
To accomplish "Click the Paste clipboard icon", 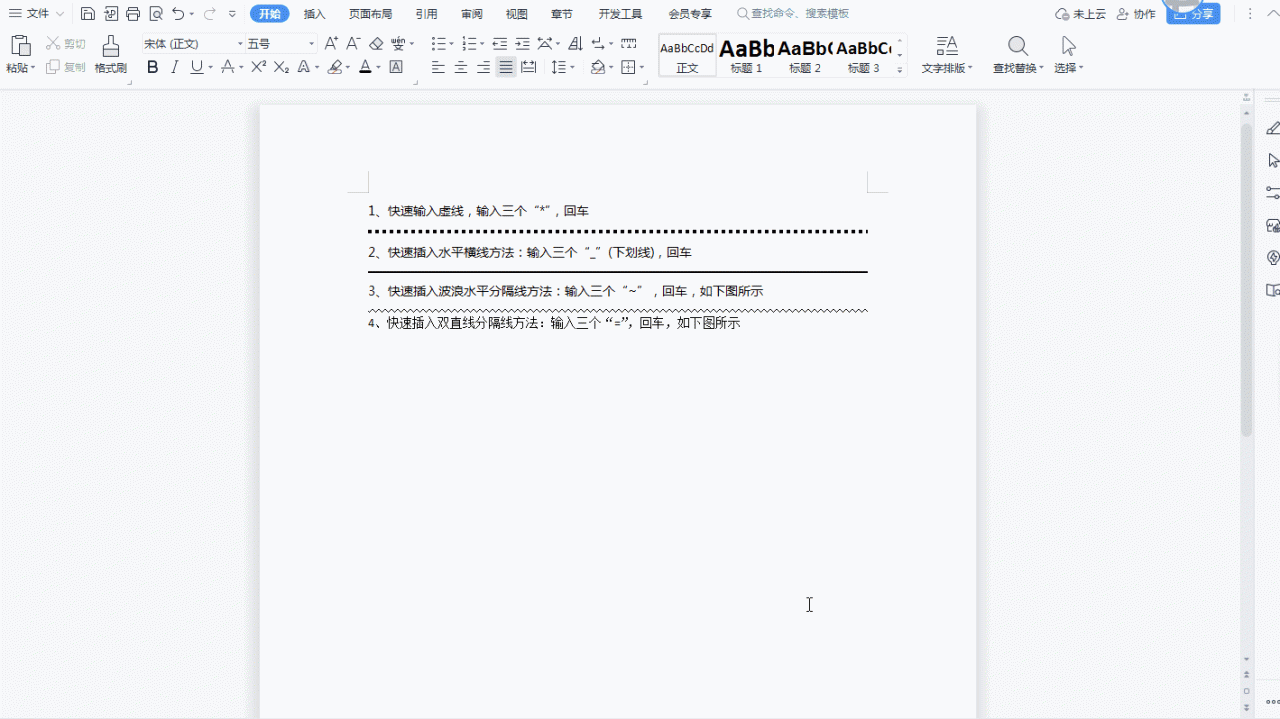I will 20,46.
